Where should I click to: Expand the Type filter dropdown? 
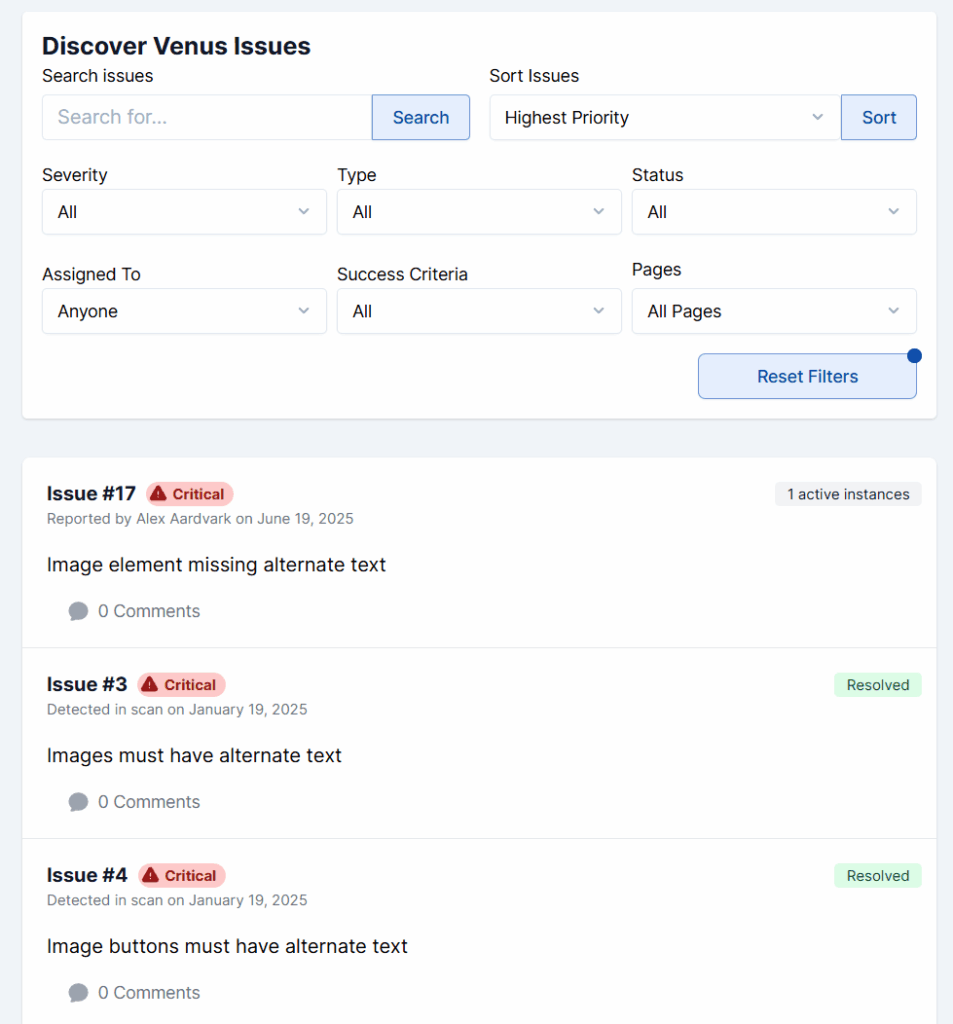tap(479, 212)
